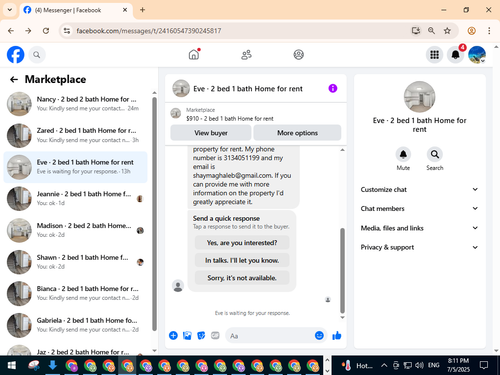Open the Facebook search magnifier

[37, 55]
